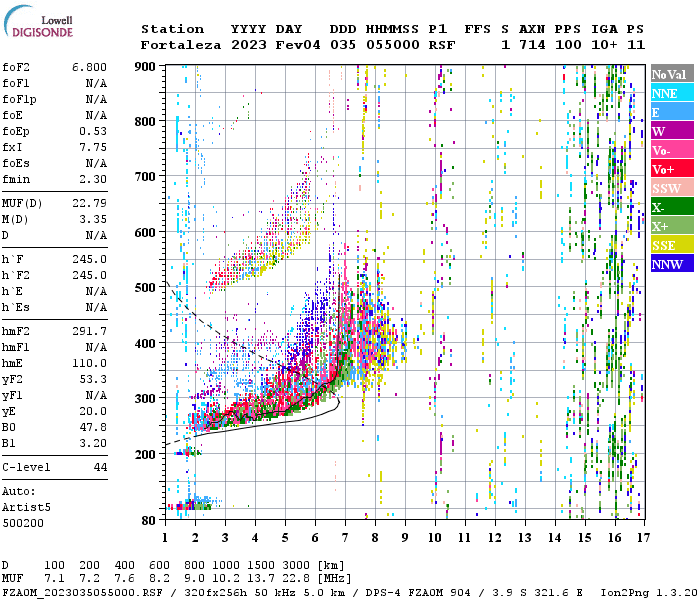Click the Lowell Digisonde logo
This screenshot has height=600, width=700.
pos(38,22)
